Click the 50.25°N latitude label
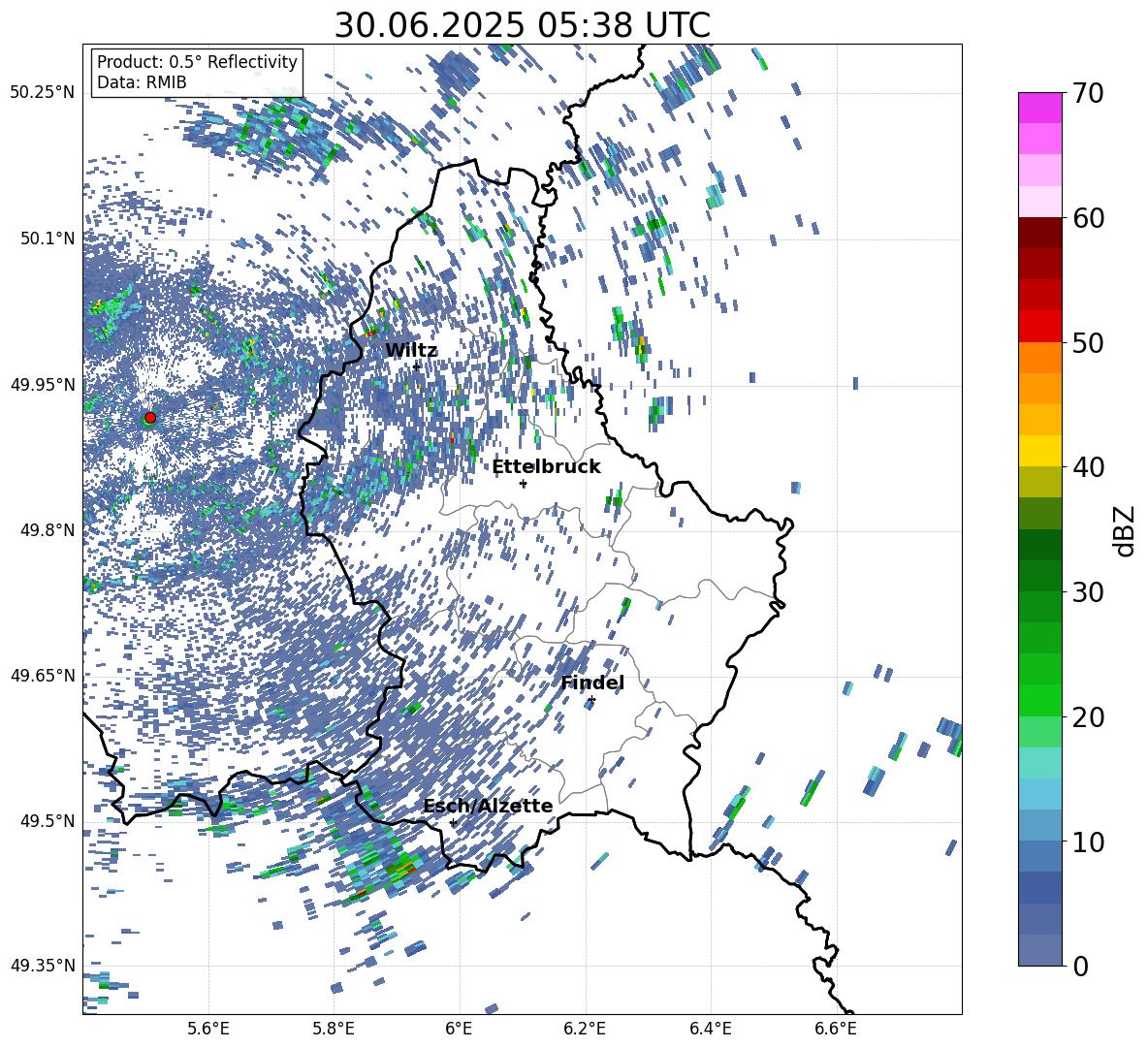Screen dimensions: 1148x1048 (43, 93)
